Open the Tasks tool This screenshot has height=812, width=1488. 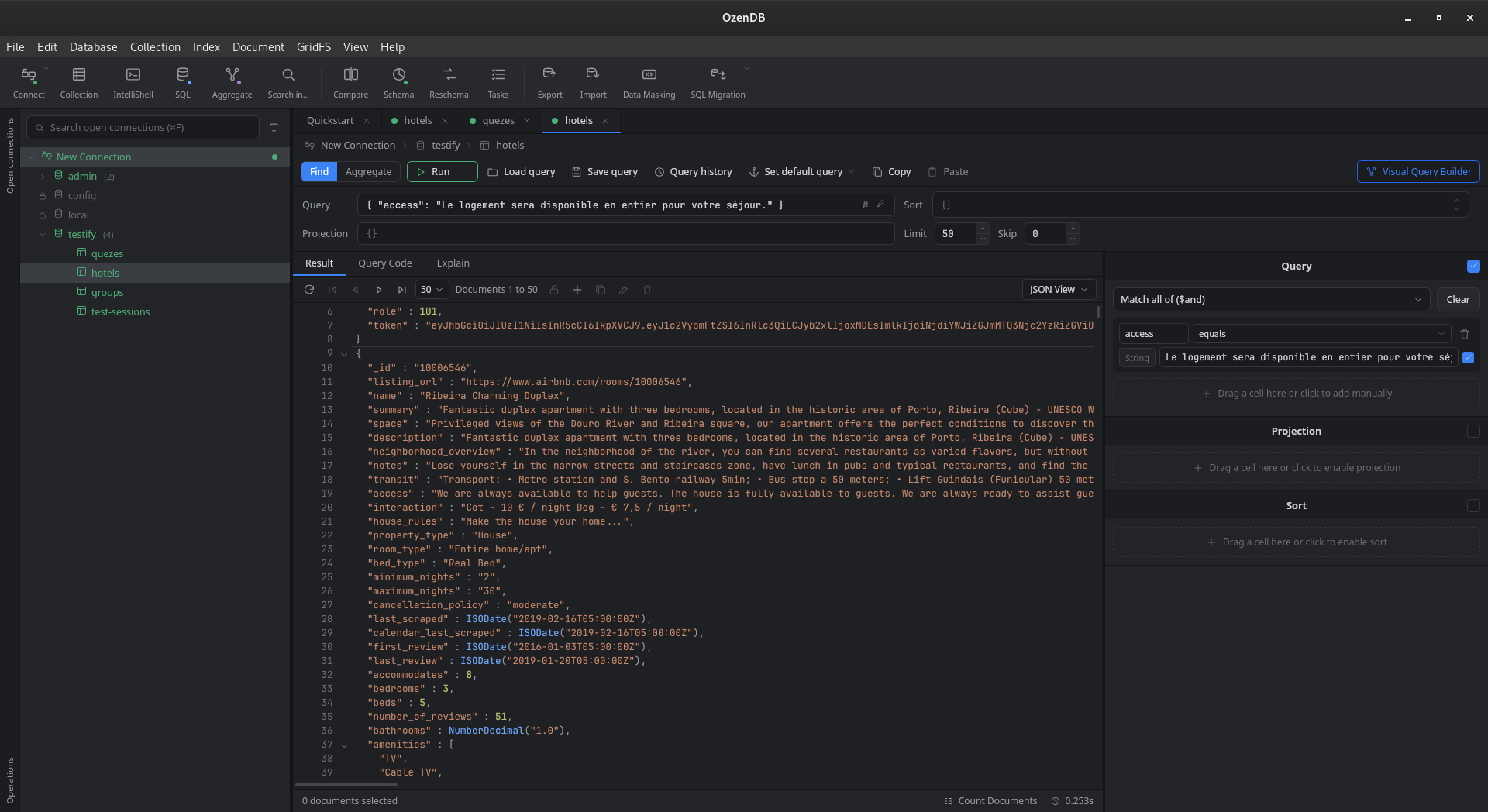point(498,82)
